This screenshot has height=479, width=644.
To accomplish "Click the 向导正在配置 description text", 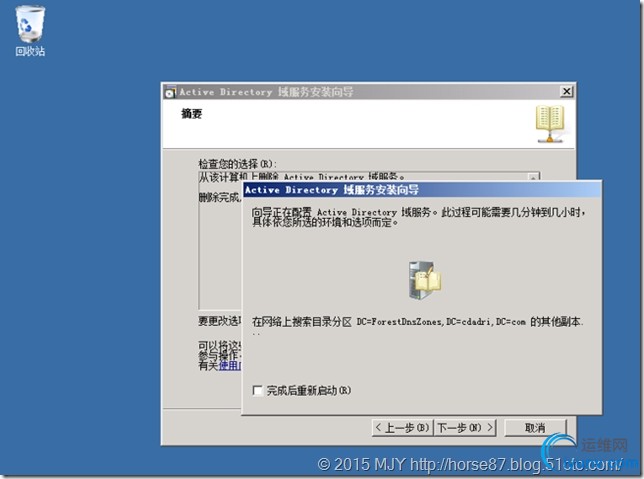I will [418, 217].
